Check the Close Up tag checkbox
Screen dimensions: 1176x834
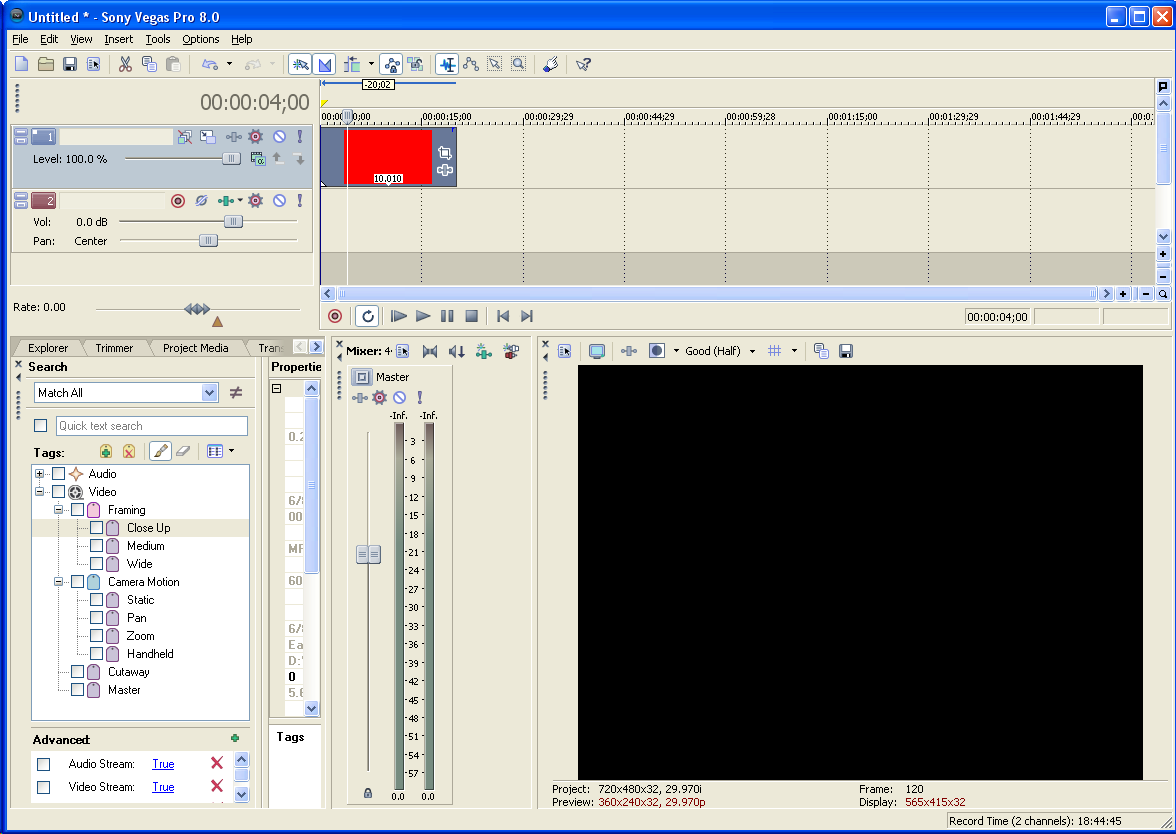pos(96,528)
